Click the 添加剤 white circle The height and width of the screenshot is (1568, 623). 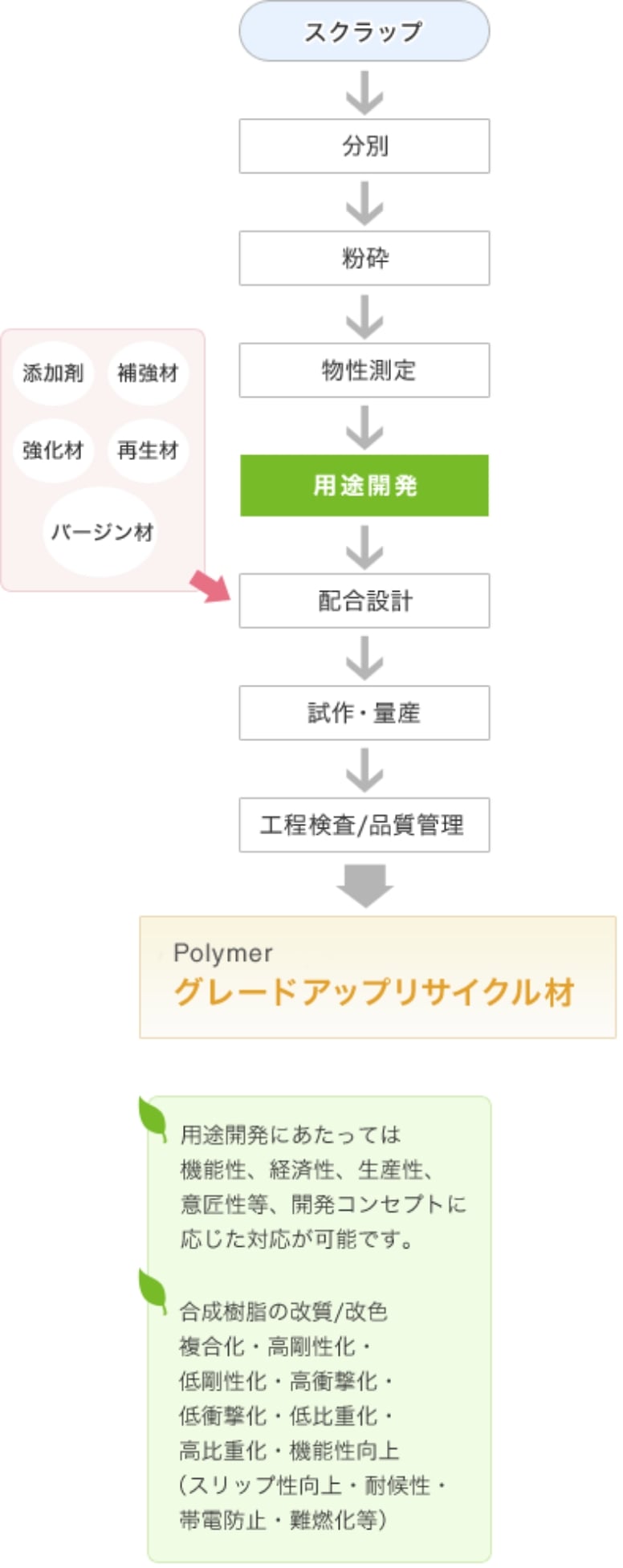tap(54, 373)
